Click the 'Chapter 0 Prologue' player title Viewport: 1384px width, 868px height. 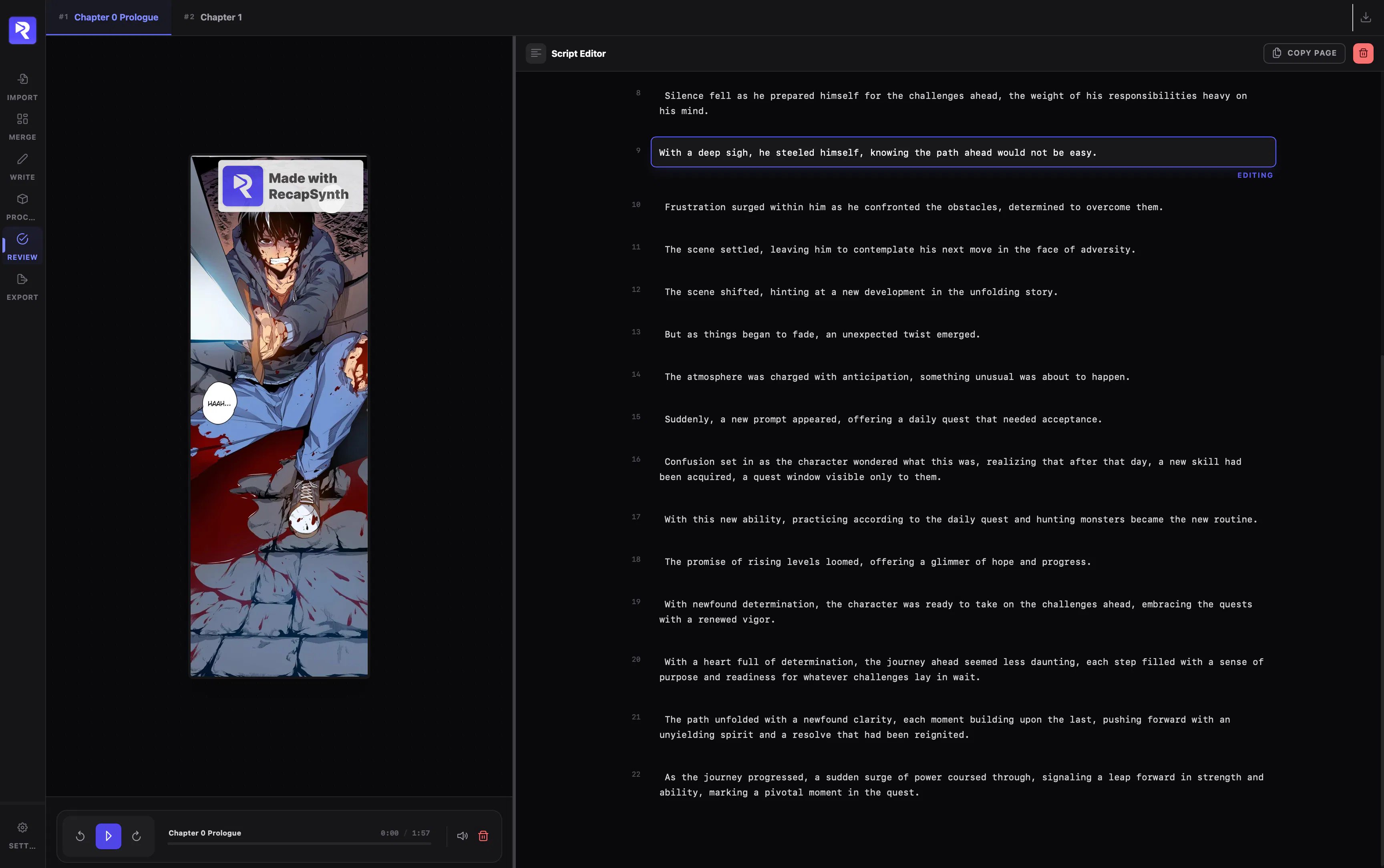click(205, 833)
